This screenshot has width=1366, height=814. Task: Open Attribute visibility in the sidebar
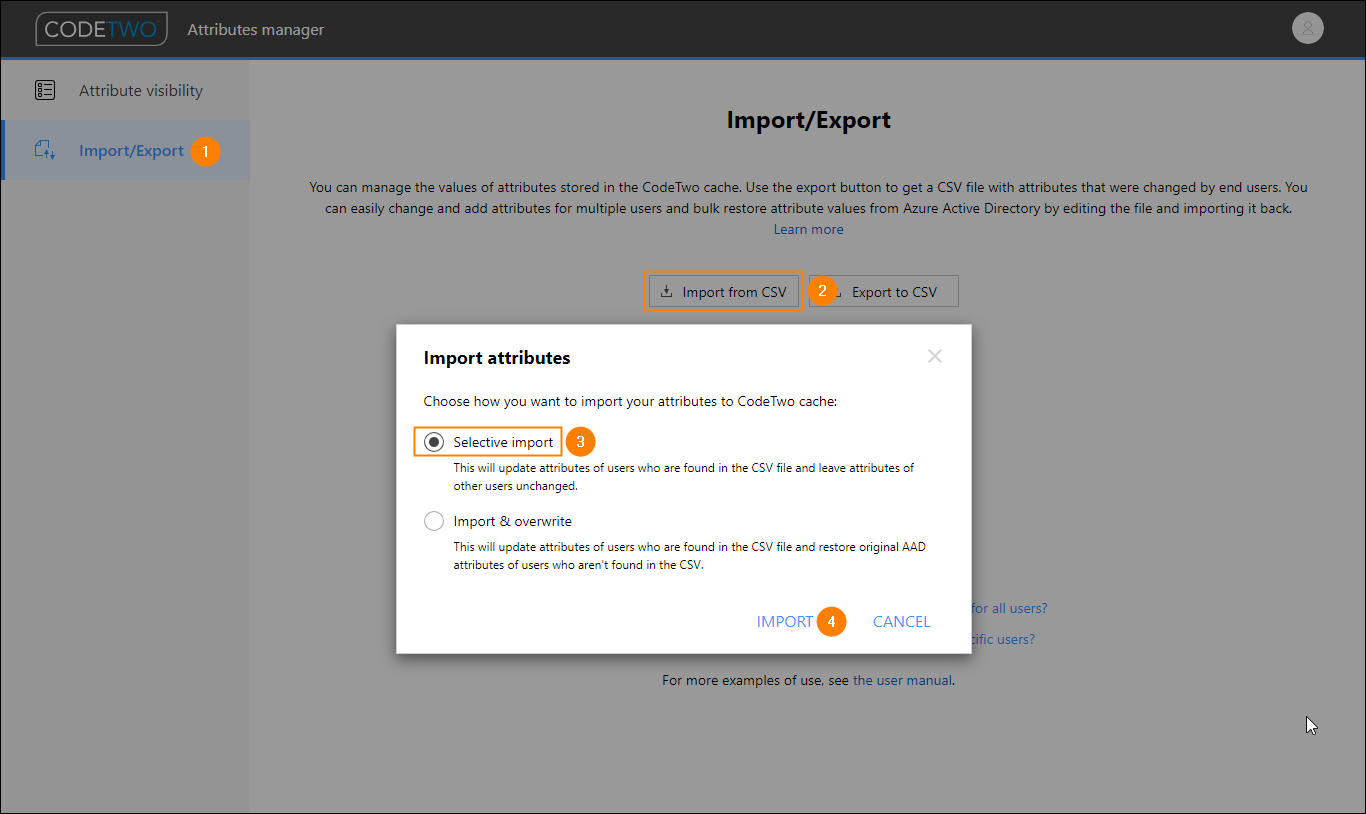126,90
